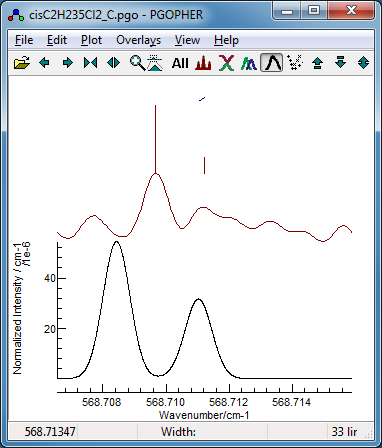
Task: Pan plot right with the right arrow
Action: click(x=67, y=63)
